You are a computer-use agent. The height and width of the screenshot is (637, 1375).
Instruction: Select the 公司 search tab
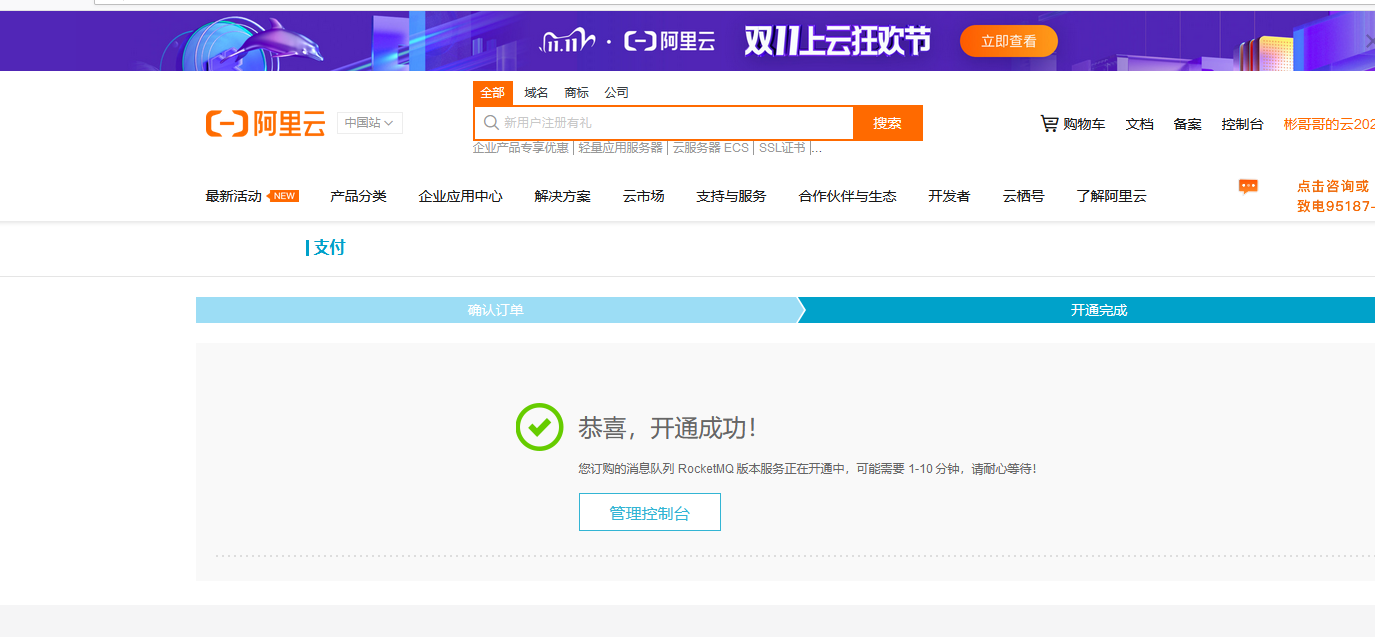click(x=617, y=92)
